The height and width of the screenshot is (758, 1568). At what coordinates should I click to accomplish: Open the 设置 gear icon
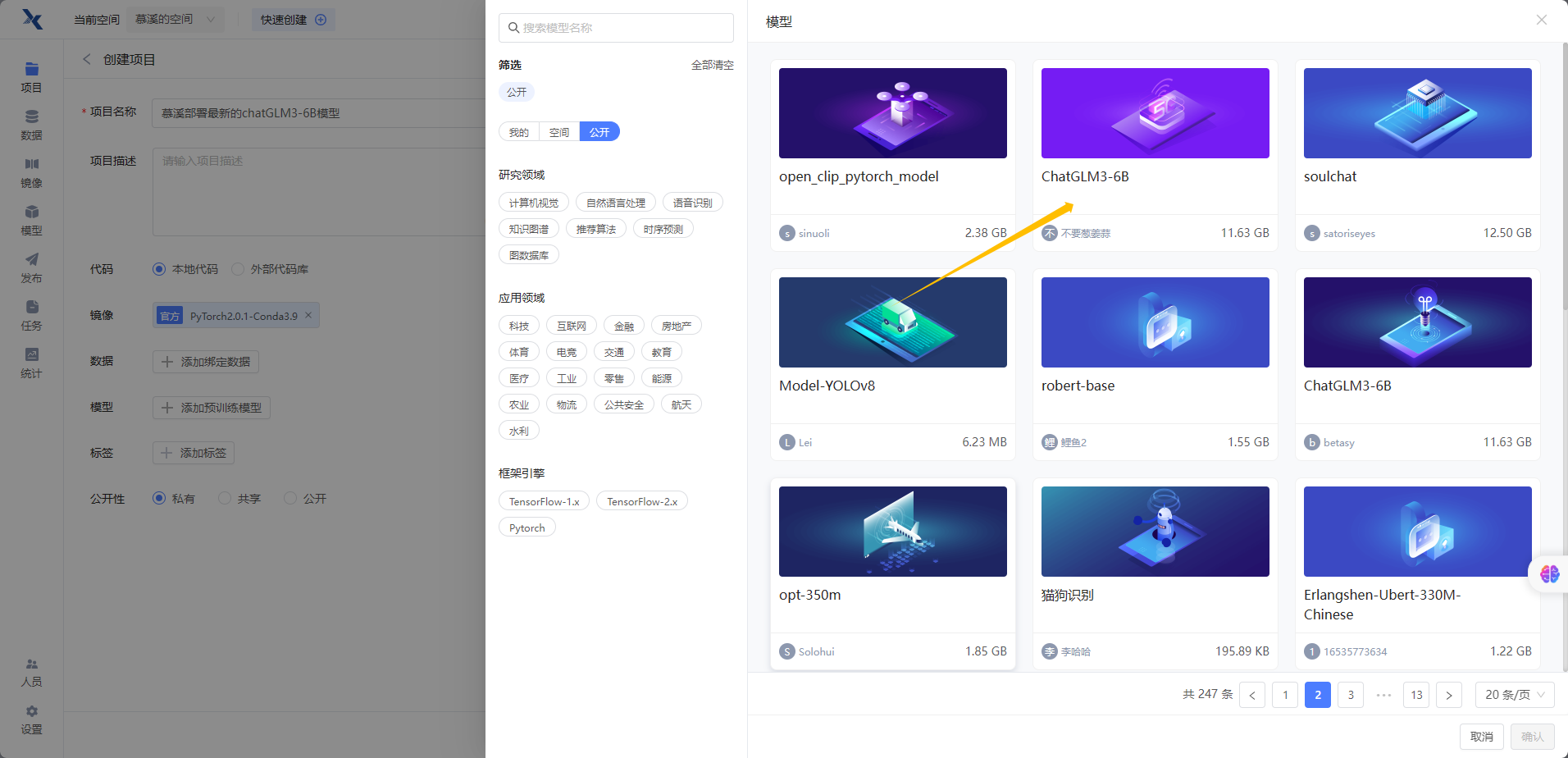coord(31,711)
